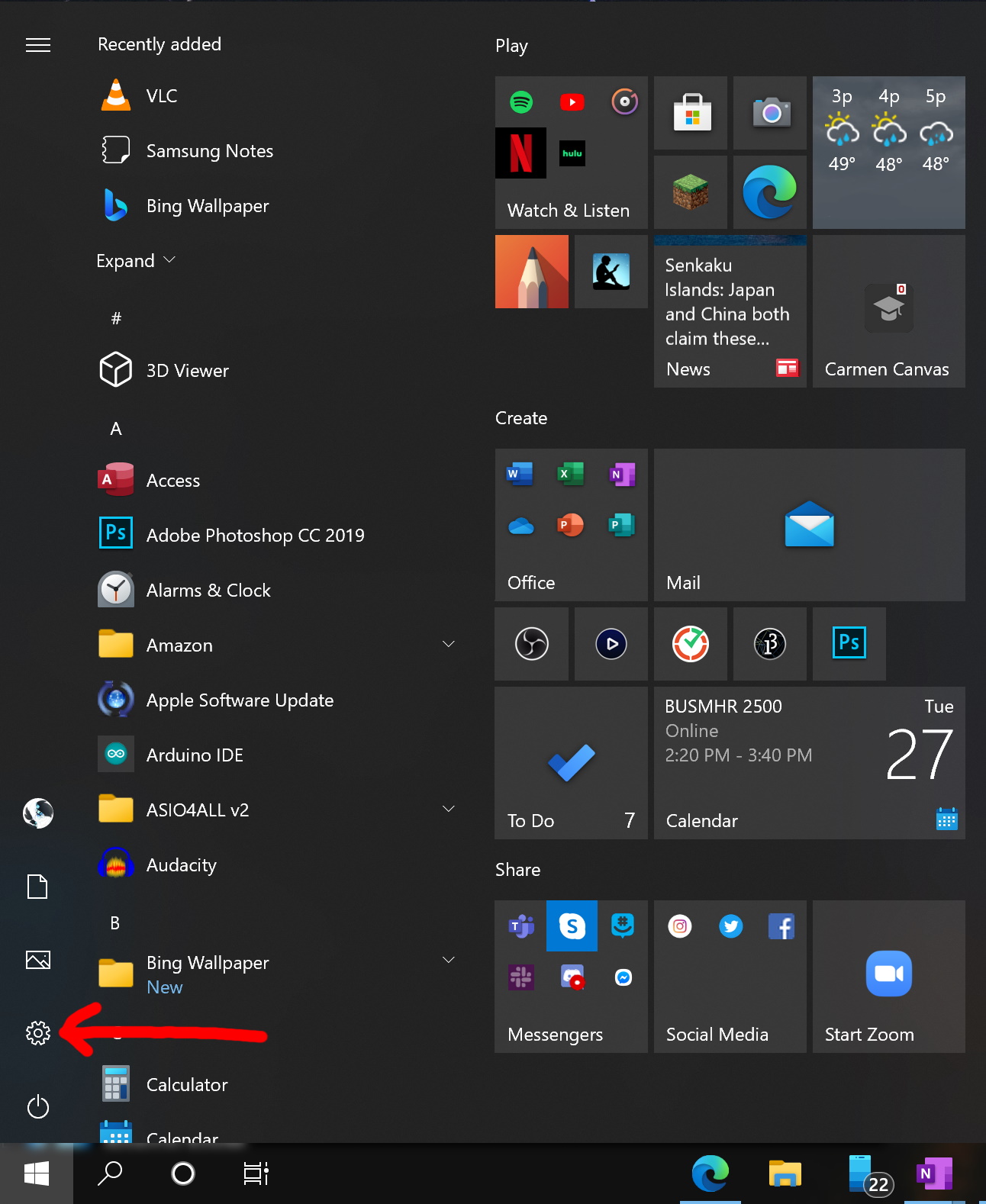Image resolution: width=986 pixels, height=1204 pixels.
Task: Launch OBS Studio tile
Action: coord(532,644)
